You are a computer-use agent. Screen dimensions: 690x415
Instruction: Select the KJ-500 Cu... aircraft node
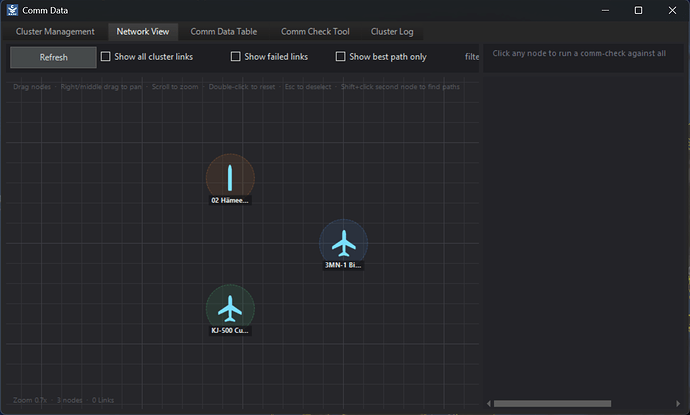pyautogui.click(x=230, y=308)
